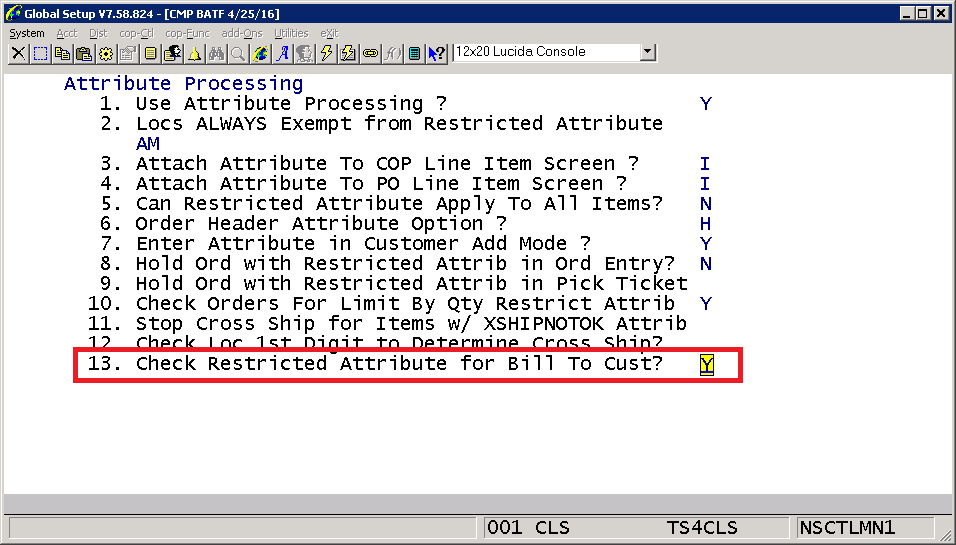Viewport: 956px width, 545px height.
Task: Click the AM value under line 2
Action: 148,144
